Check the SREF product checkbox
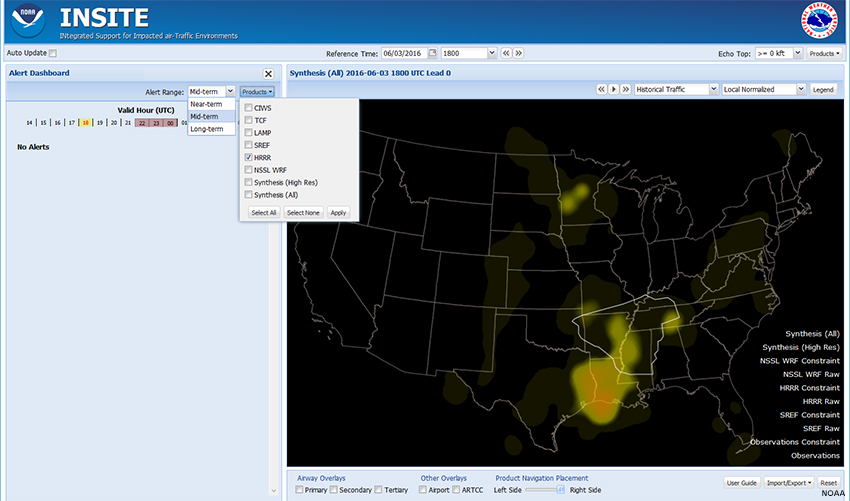Viewport: 850px width, 501px height. click(x=248, y=145)
